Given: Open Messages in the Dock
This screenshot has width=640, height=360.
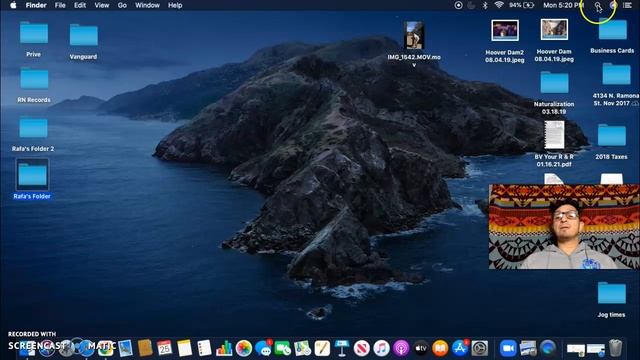Looking at the screenshot, I should pos(263,348).
